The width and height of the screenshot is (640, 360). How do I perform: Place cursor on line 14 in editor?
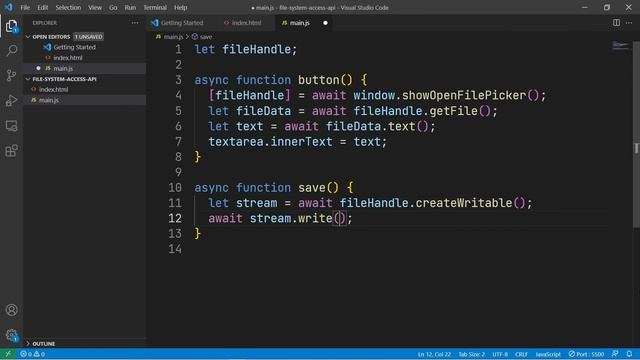(400, 249)
